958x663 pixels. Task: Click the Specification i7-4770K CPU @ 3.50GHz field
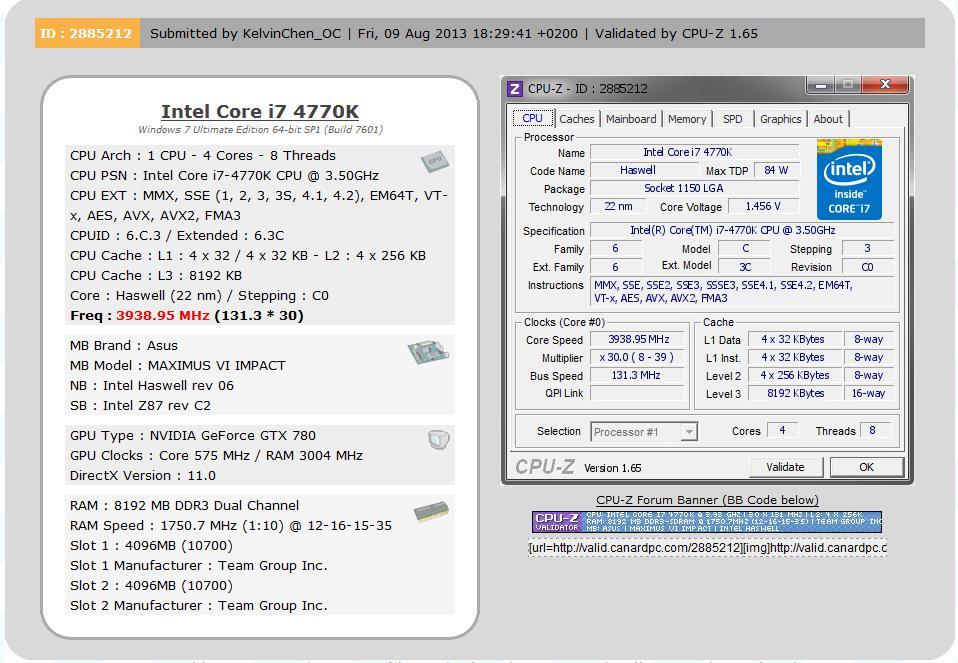point(742,230)
